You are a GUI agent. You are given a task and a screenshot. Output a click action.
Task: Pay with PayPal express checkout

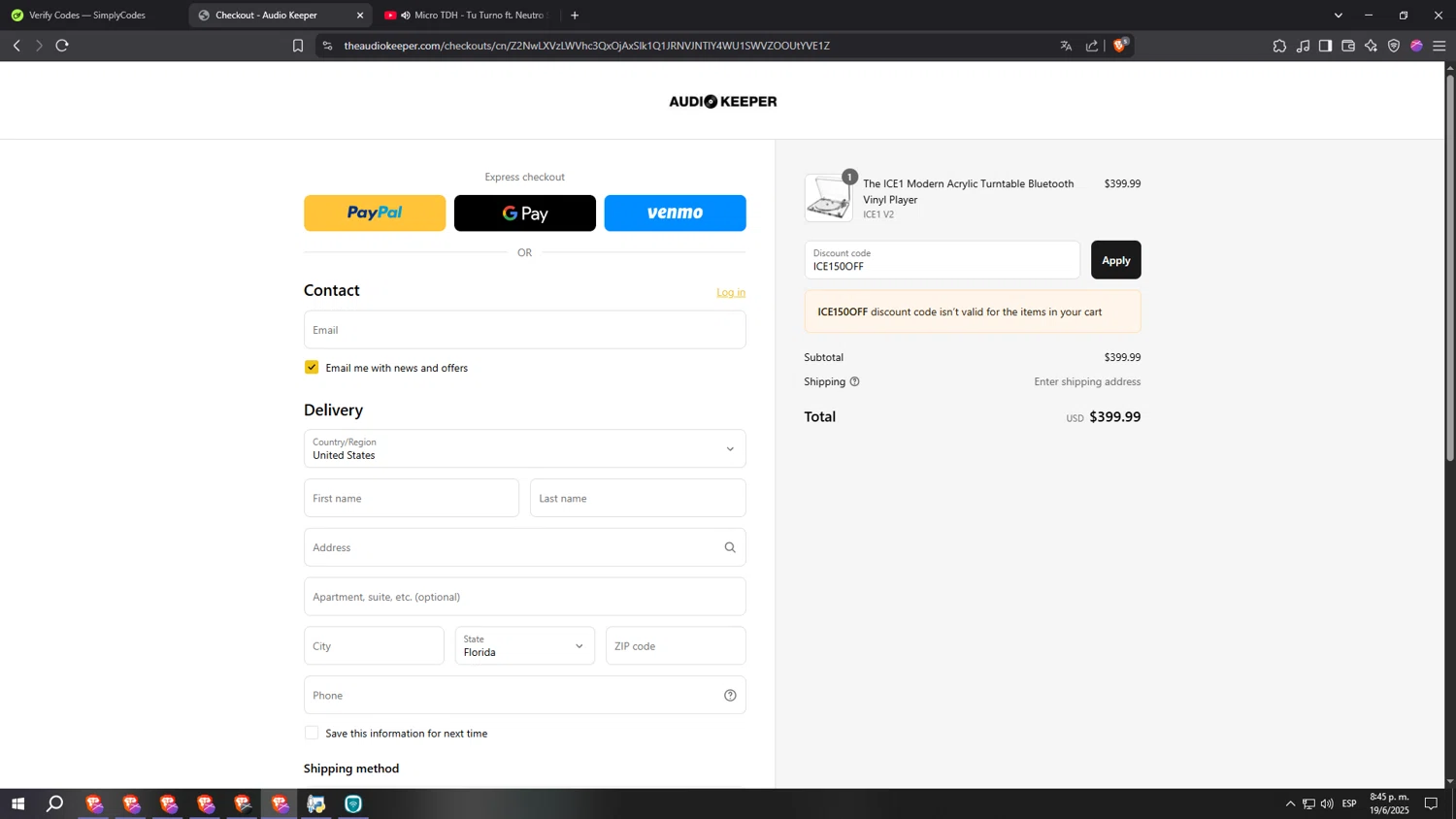tap(375, 213)
